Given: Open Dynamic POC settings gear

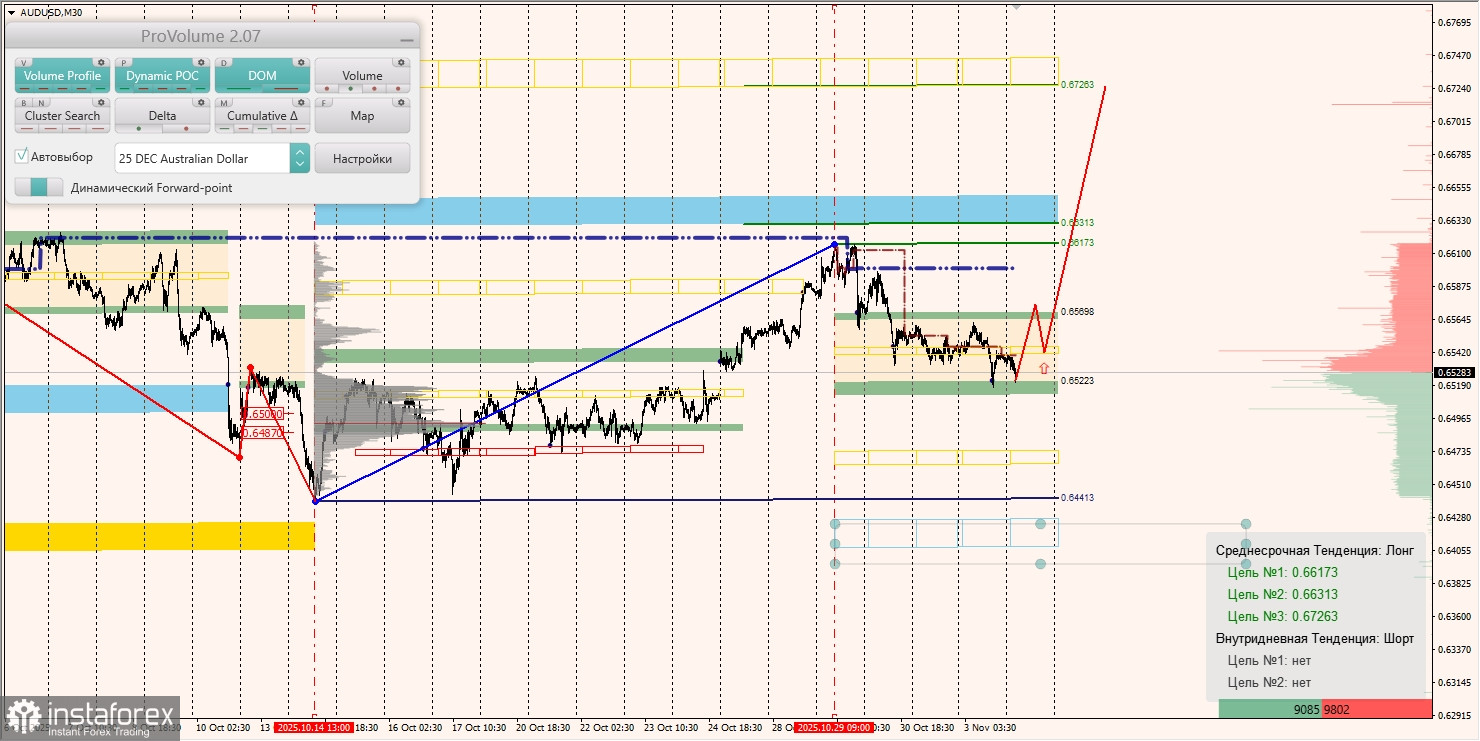Looking at the screenshot, I should 200,63.
